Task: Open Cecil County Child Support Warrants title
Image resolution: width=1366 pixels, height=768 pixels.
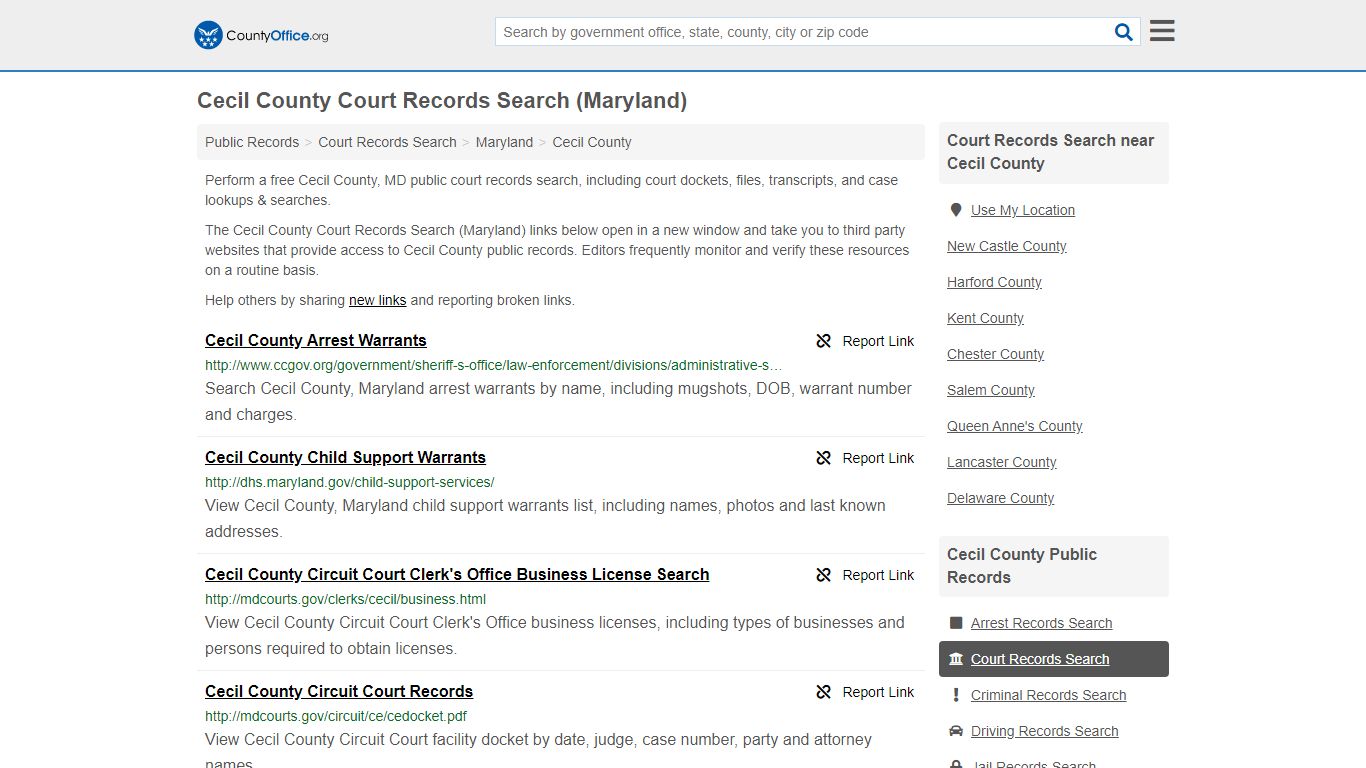Action: point(345,457)
